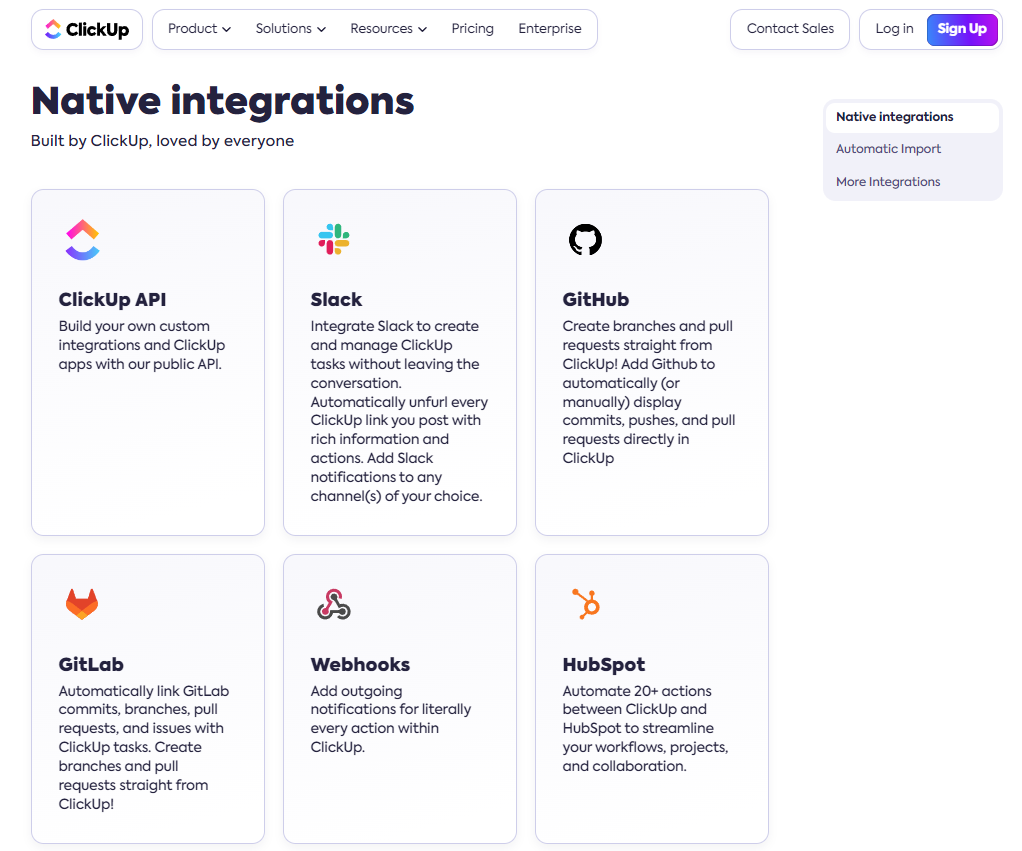Click the Sign Up button
Viewport: 1022px width, 851px height.
pos(962,29)
